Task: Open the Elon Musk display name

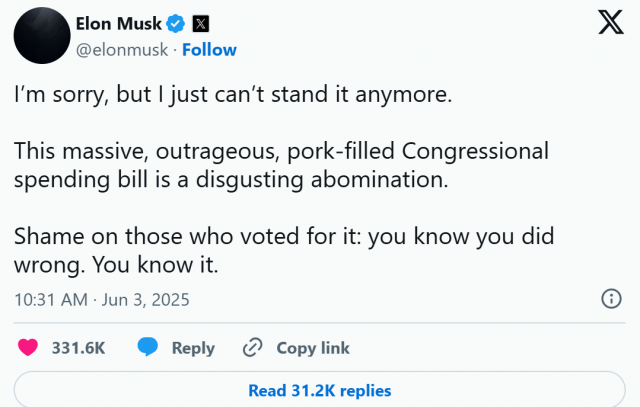Action: tap(118, 24)
